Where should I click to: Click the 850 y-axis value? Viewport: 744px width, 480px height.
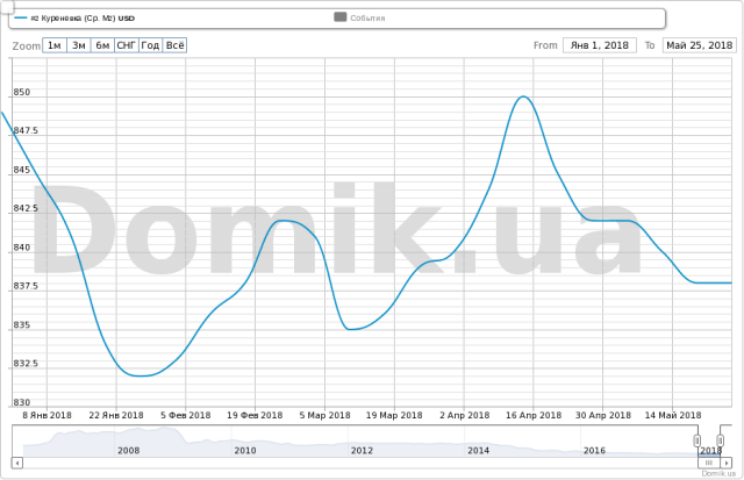22,92
